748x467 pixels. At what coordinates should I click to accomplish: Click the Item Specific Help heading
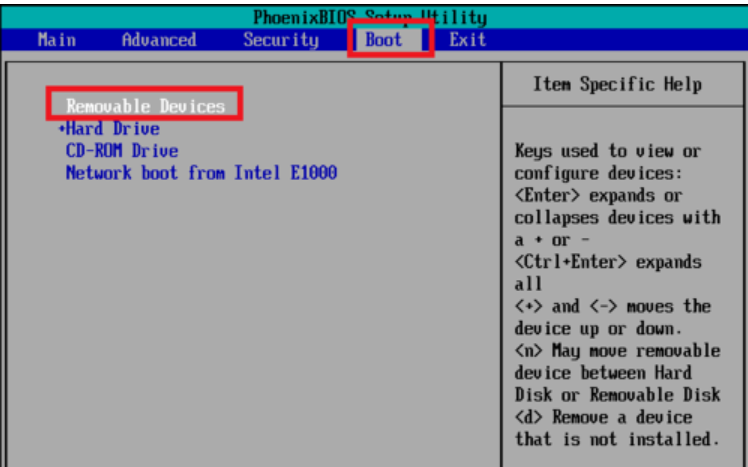point(617,85)
